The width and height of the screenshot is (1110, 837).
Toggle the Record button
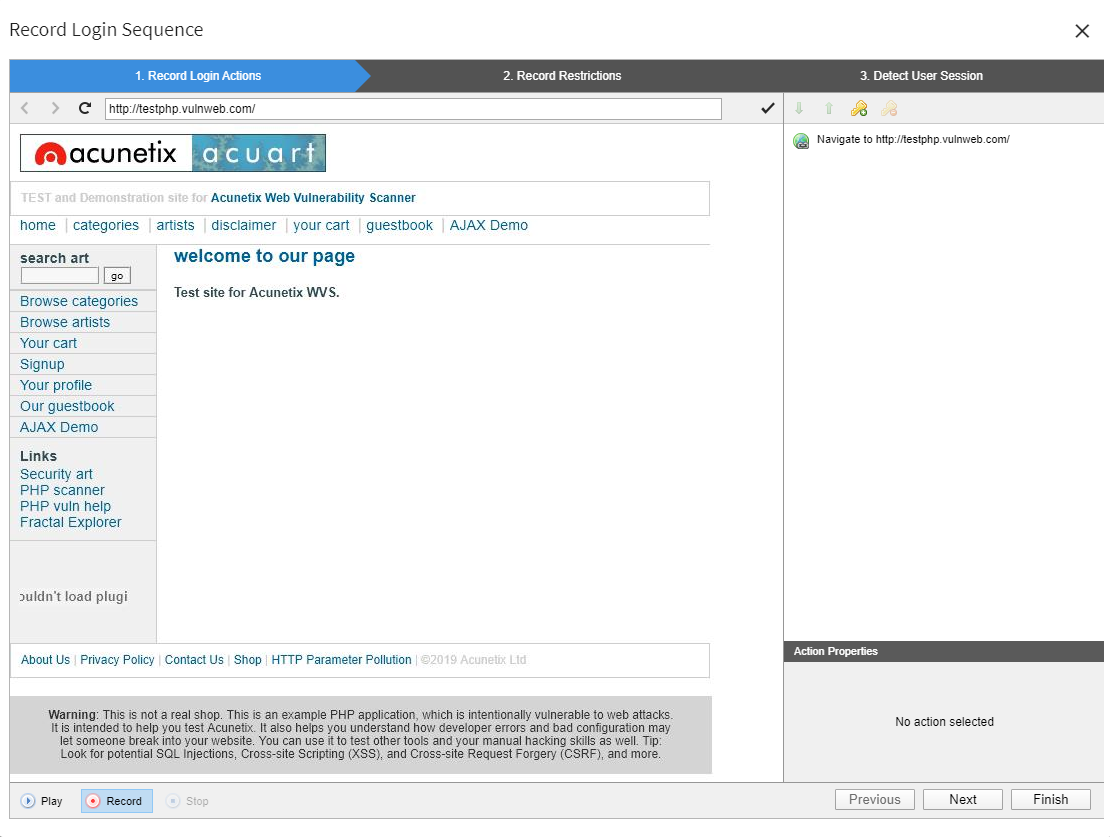pyautogui.click(x=117, y=801)
